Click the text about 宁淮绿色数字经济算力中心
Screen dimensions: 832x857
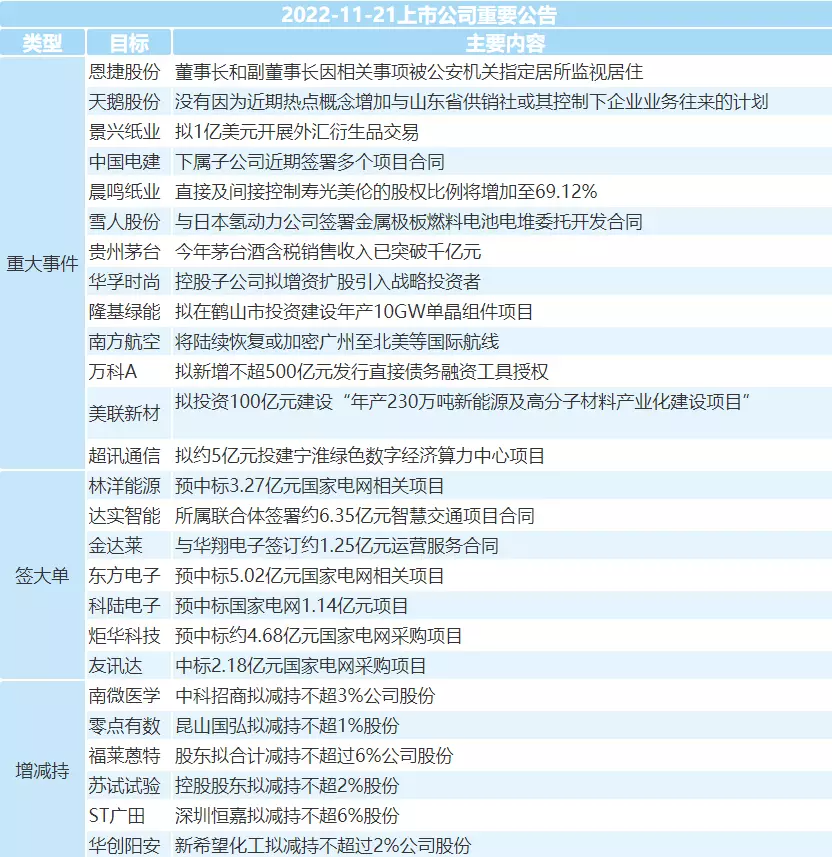(x=360, y=456)
